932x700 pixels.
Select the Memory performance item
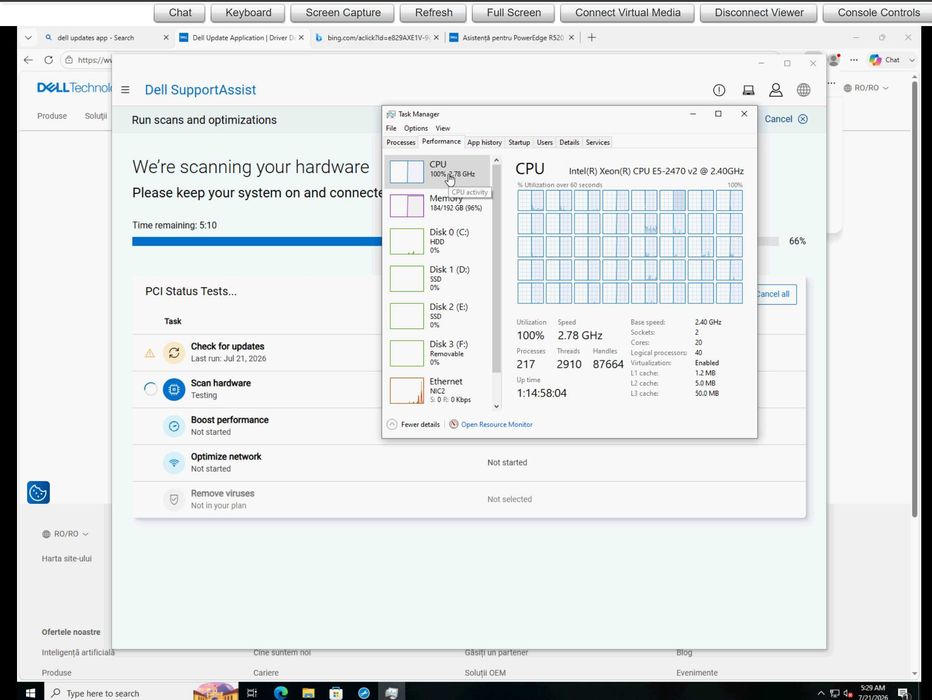point(438,205)
